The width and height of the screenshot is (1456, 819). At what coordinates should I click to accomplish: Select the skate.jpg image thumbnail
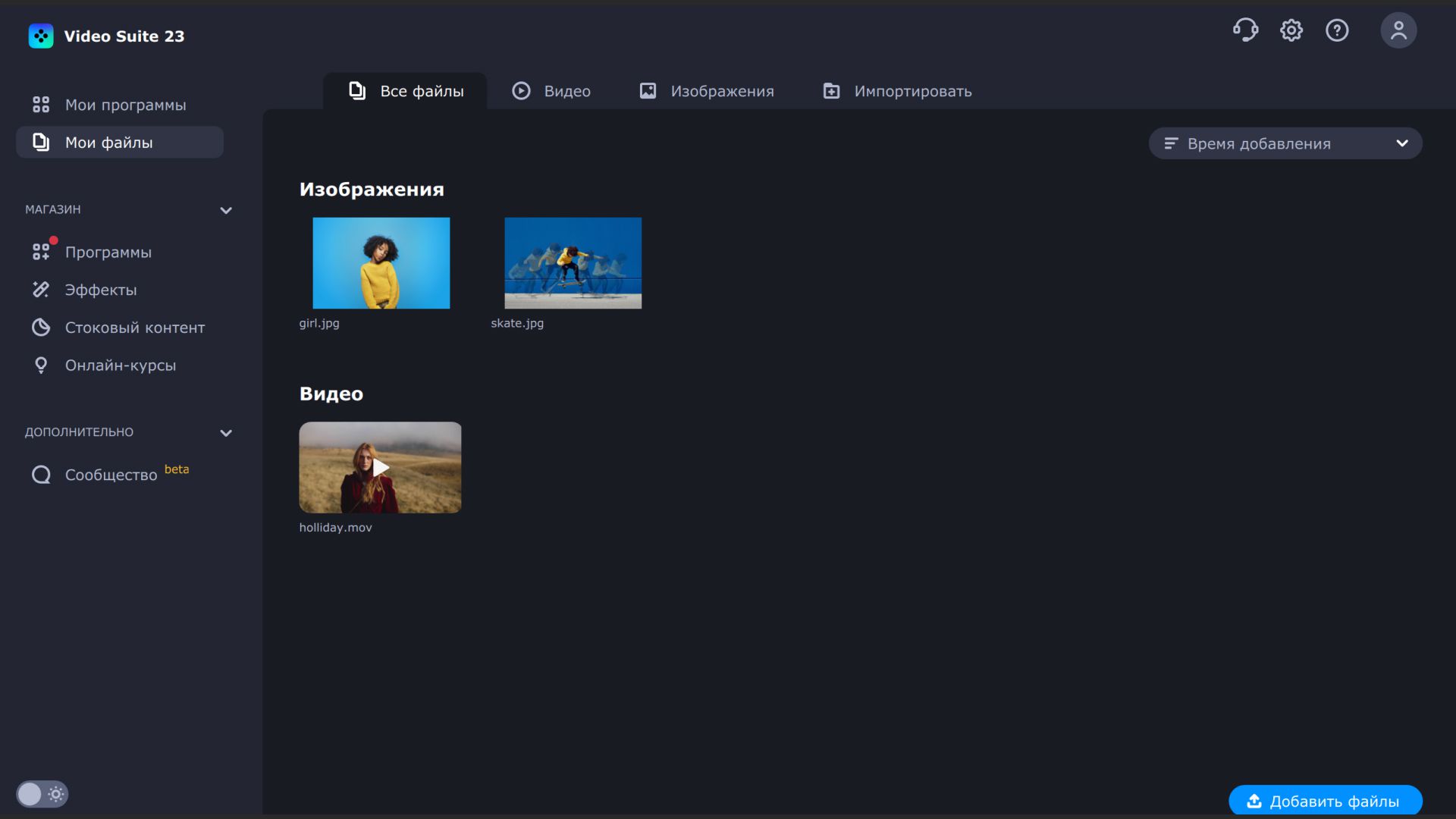point(573,263)
